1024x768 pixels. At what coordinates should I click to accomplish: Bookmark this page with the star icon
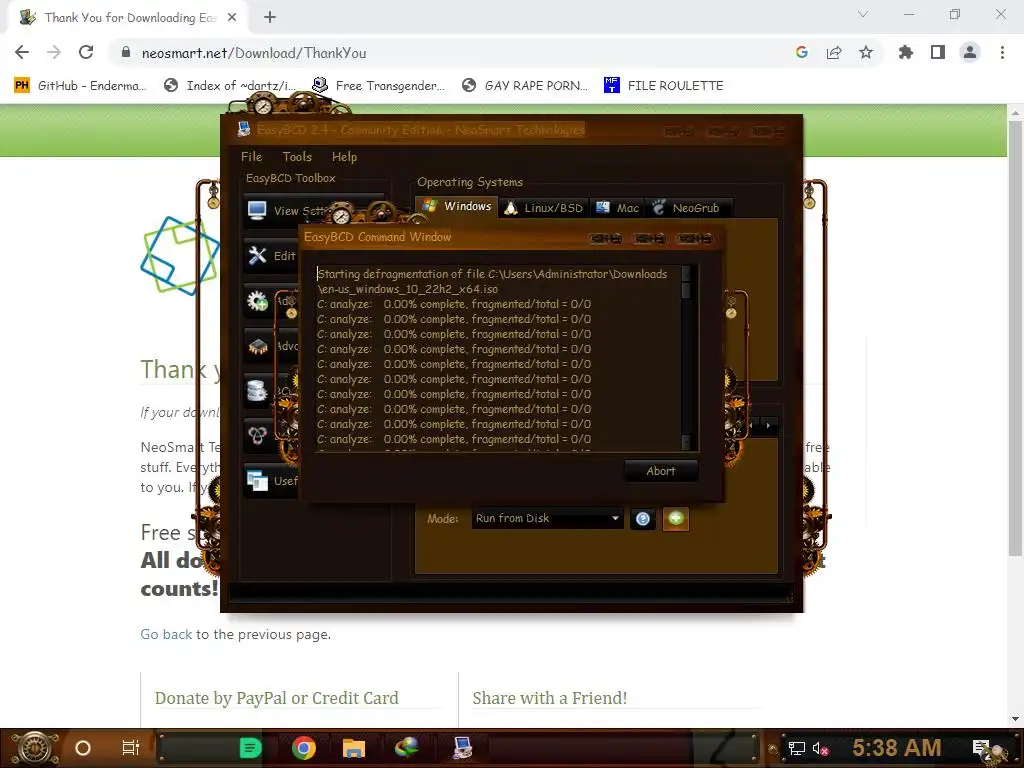[866, 53]
